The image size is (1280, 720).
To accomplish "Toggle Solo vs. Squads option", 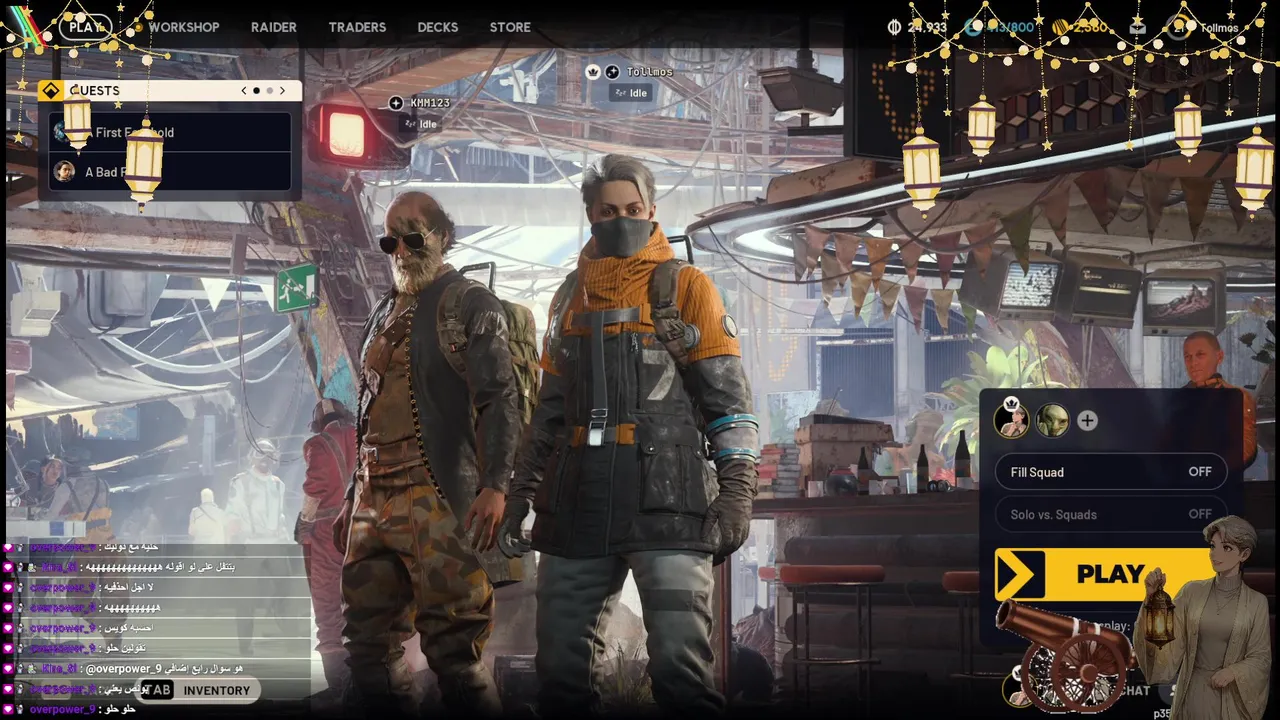I will [1111, 514].
